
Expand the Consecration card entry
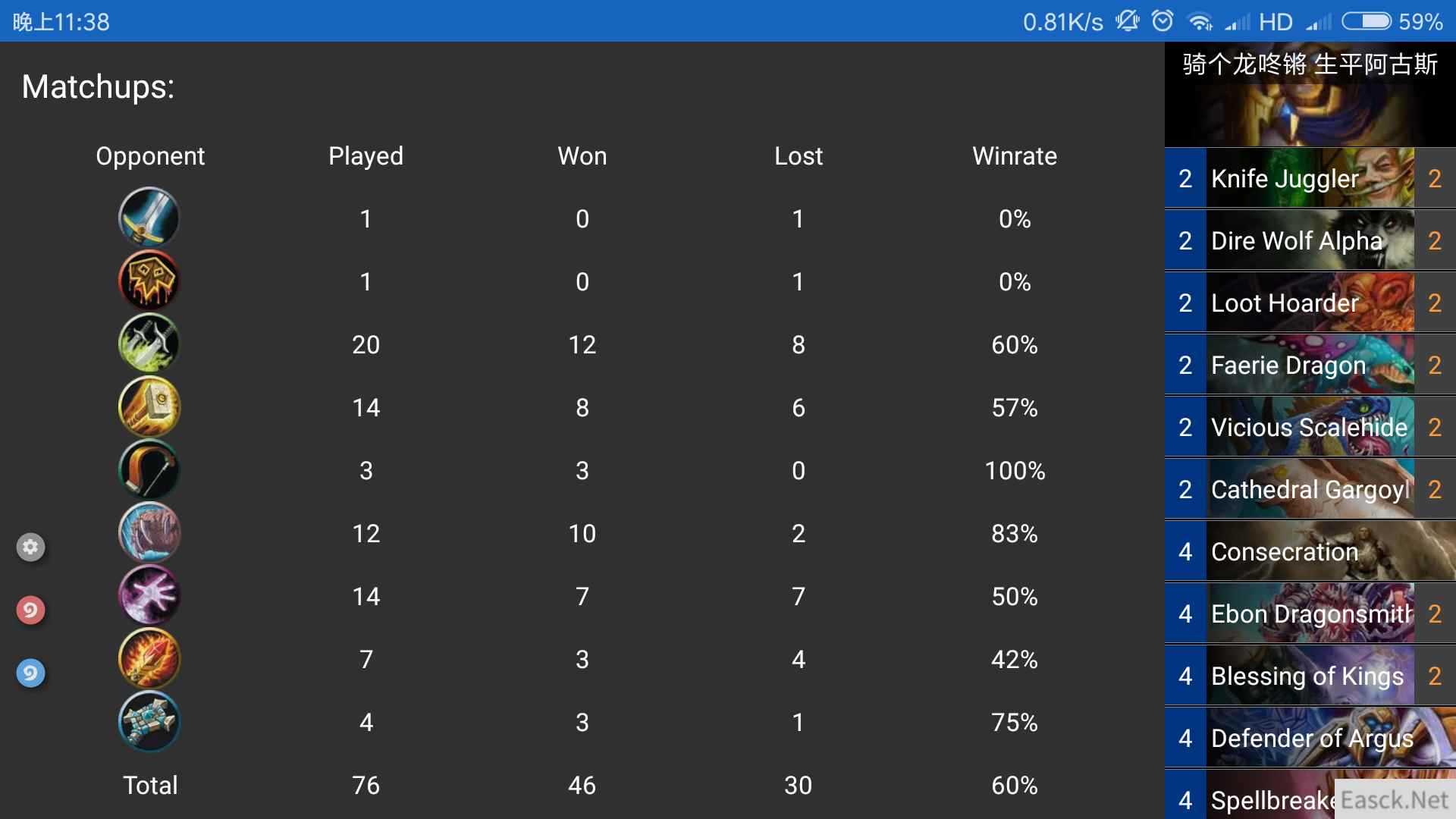tap(1310, 550)
